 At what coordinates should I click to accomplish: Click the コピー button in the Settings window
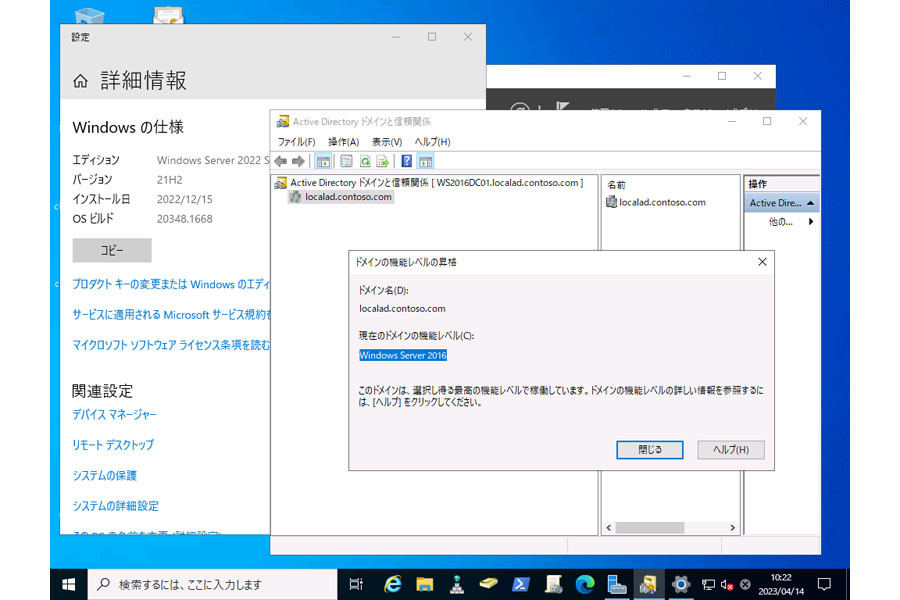[x=112, y=250]
